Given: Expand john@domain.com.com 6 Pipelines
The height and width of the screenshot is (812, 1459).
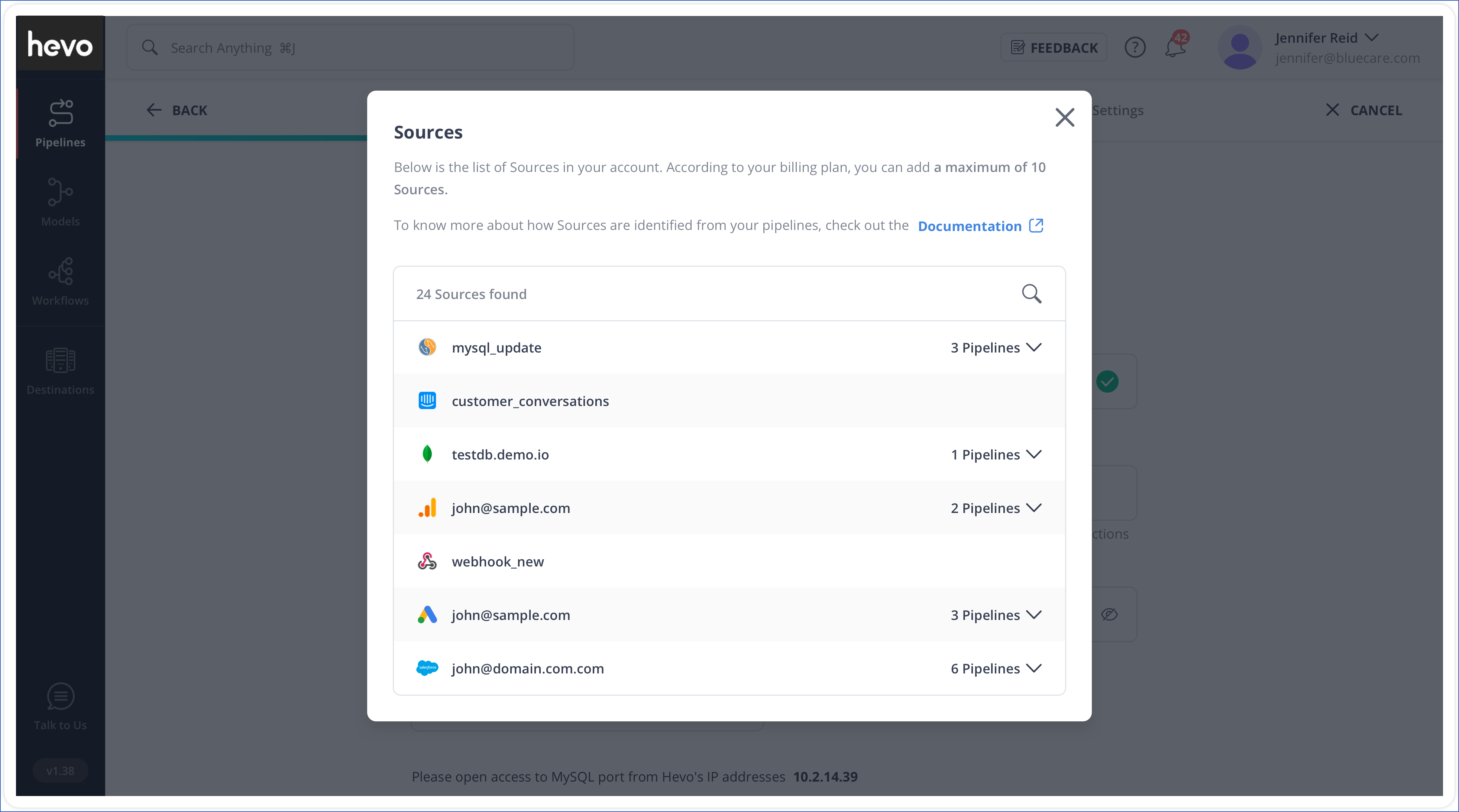Looking at the screenshot, I should (x=996, y=668).
